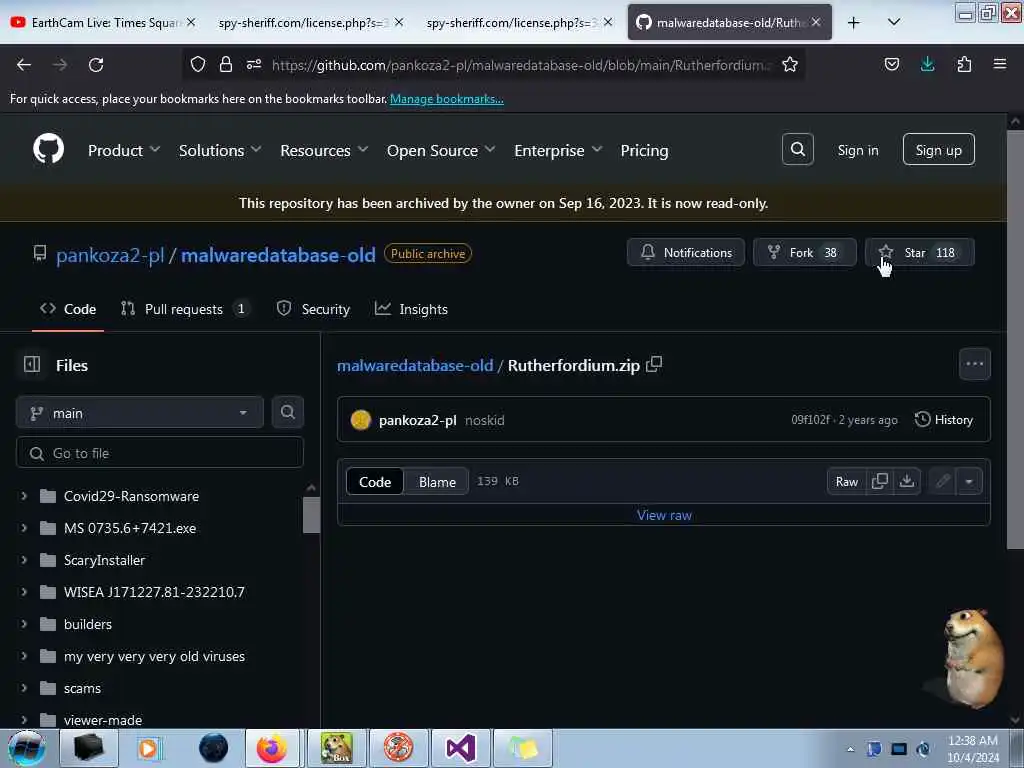The image size is (1024, 768).
Task: Open the Open Source dropdown menu
Action: click(441, 150)
